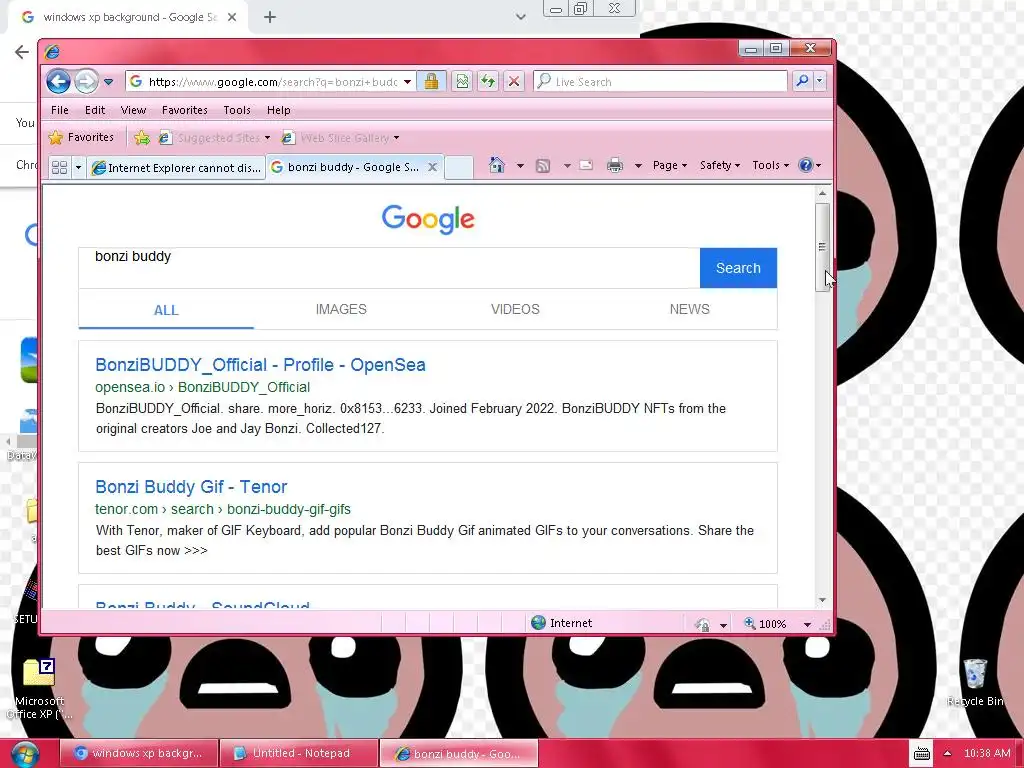This screenshot has height=768, width=1024.
Task: Click the blue Help question mark icon
Action: click(x=806, y=165)
